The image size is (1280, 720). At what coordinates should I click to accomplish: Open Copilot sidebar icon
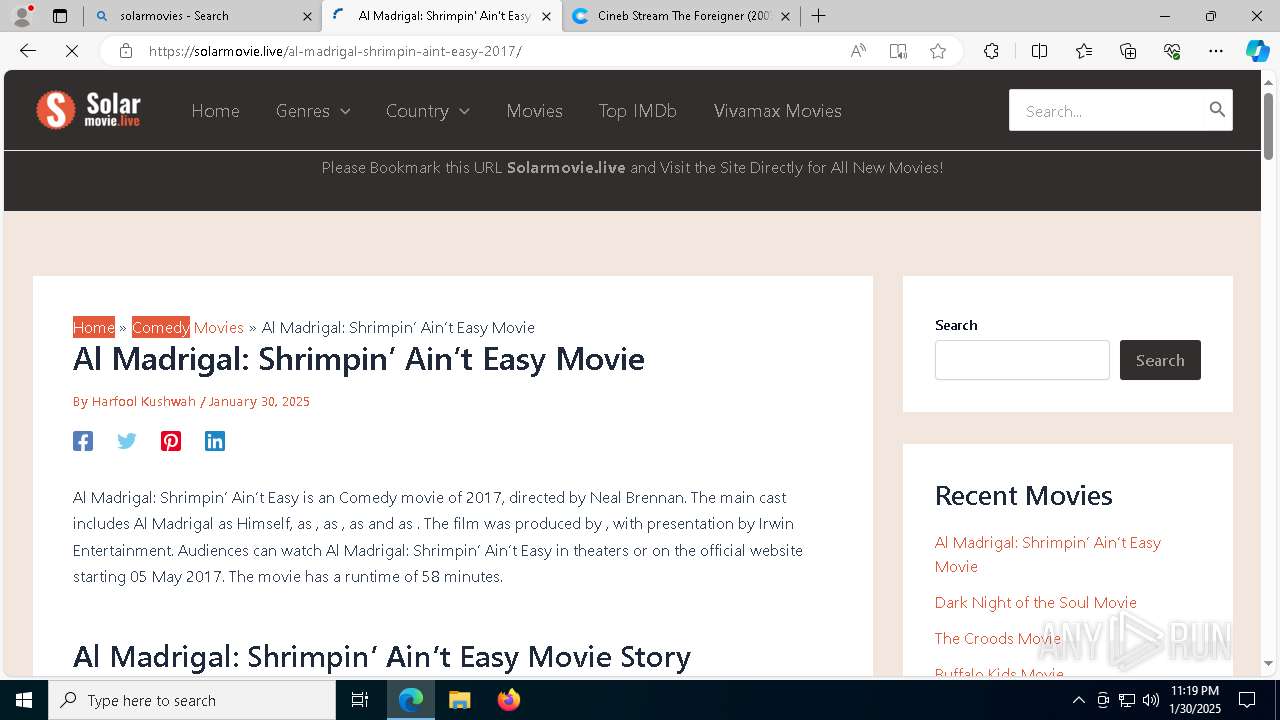coord(1257,51)
